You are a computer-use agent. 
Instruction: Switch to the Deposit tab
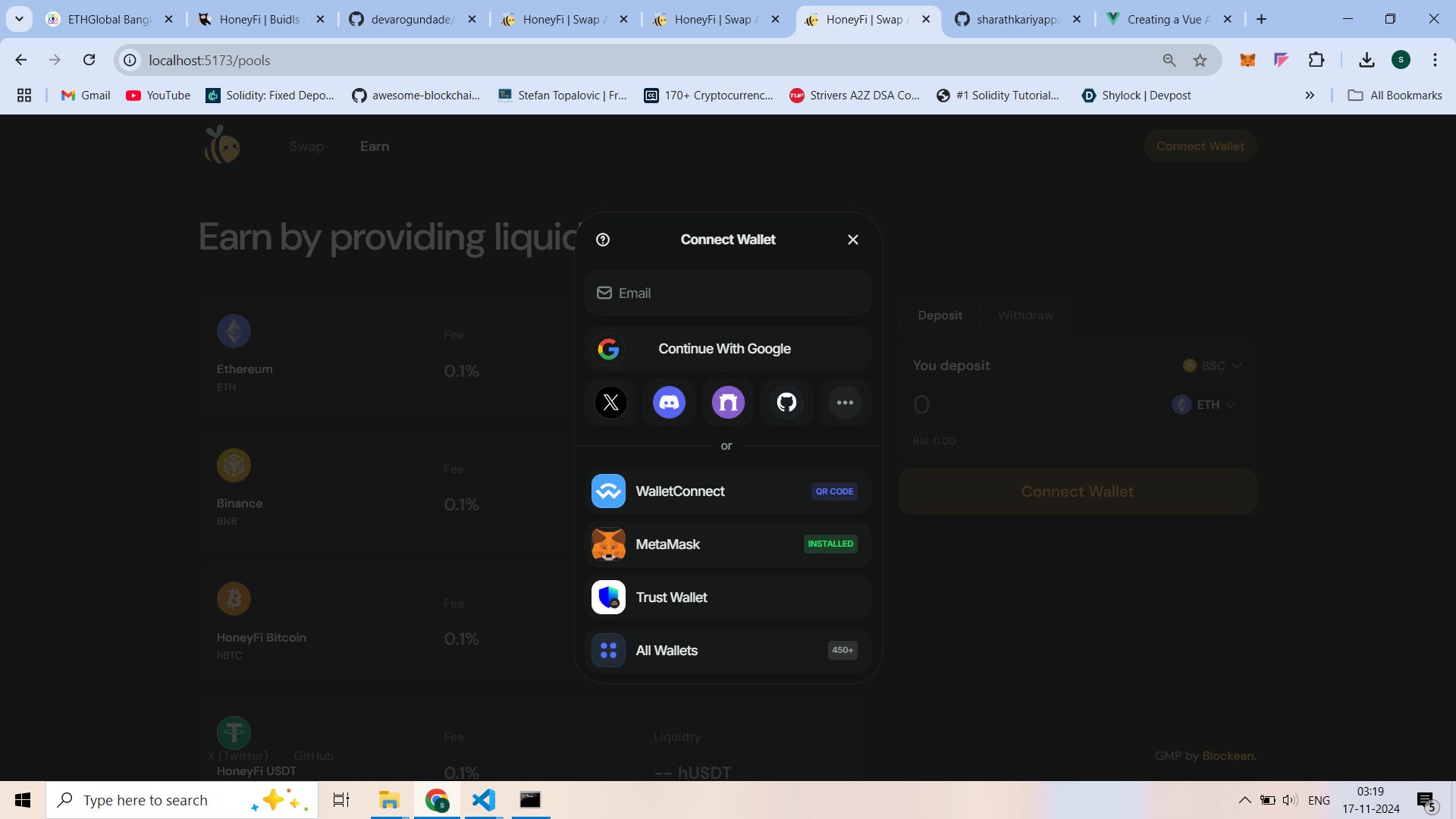click(940, 315)
